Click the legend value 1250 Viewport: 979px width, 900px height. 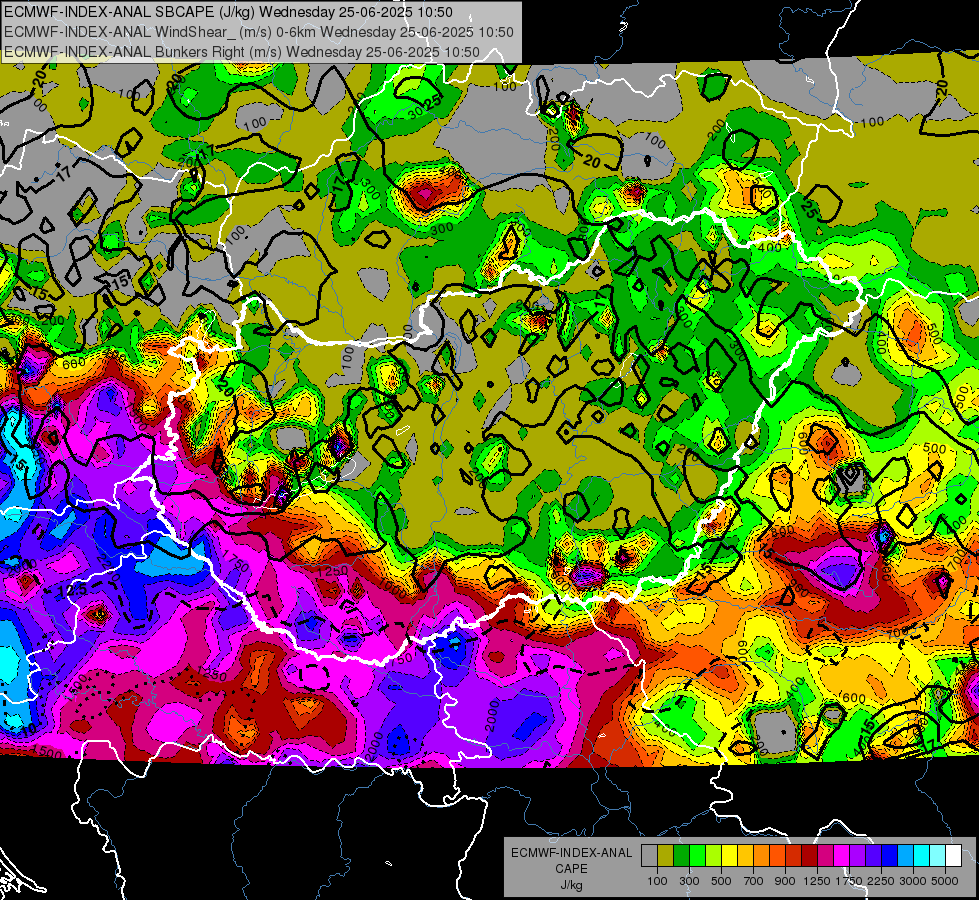(817, 881)
